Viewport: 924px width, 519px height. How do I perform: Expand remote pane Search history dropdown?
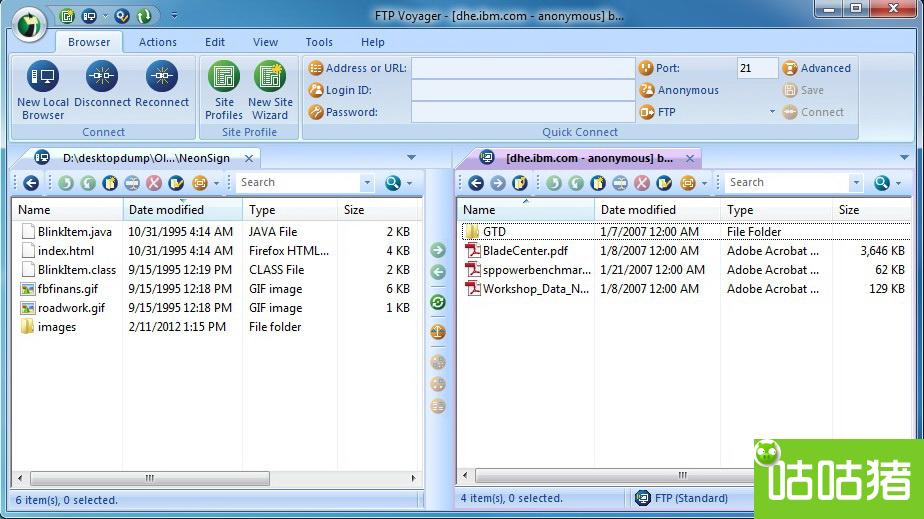(x=856, y=183)
